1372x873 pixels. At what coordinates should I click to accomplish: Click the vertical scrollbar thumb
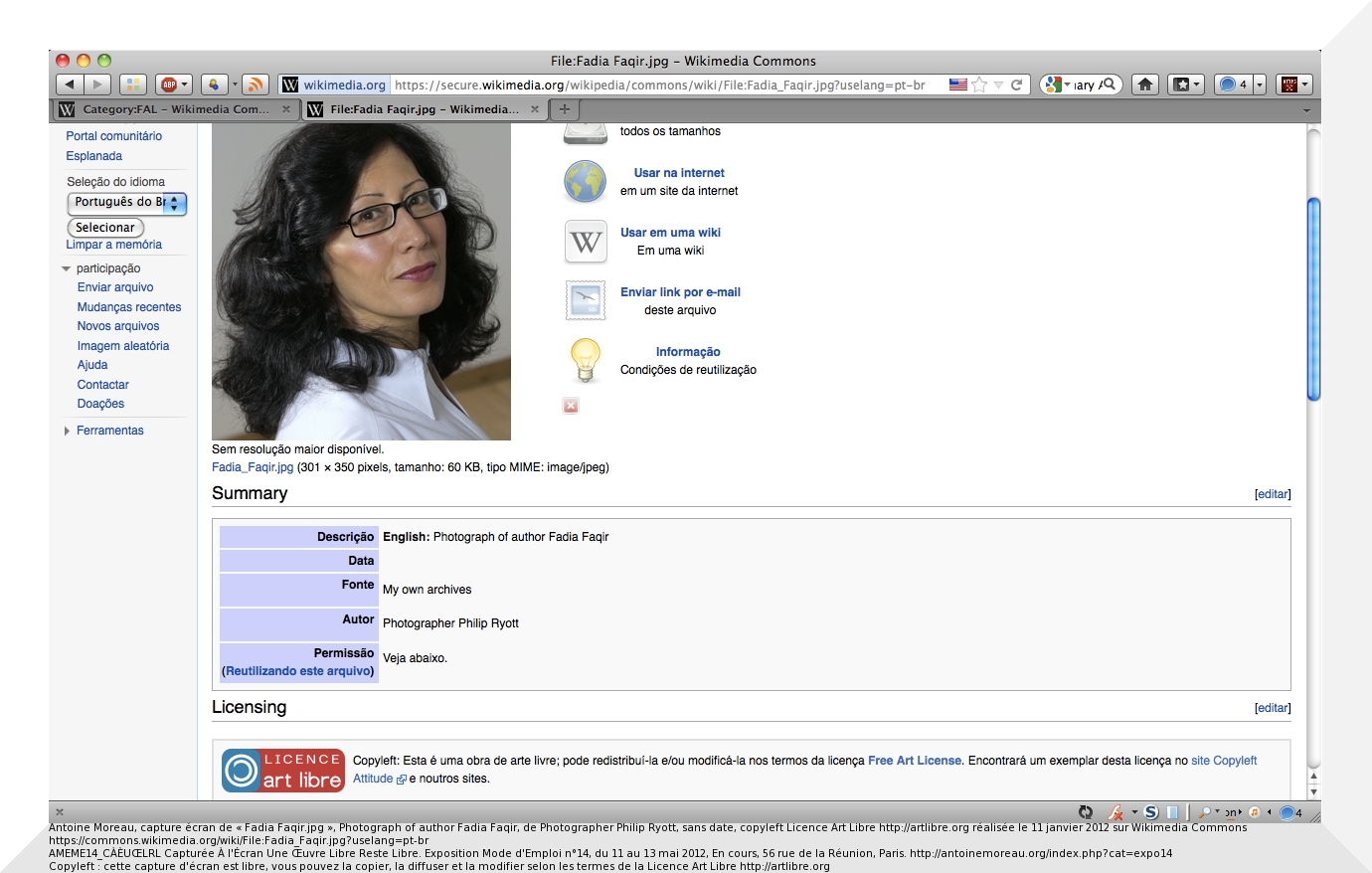[x=1313, y=298]
